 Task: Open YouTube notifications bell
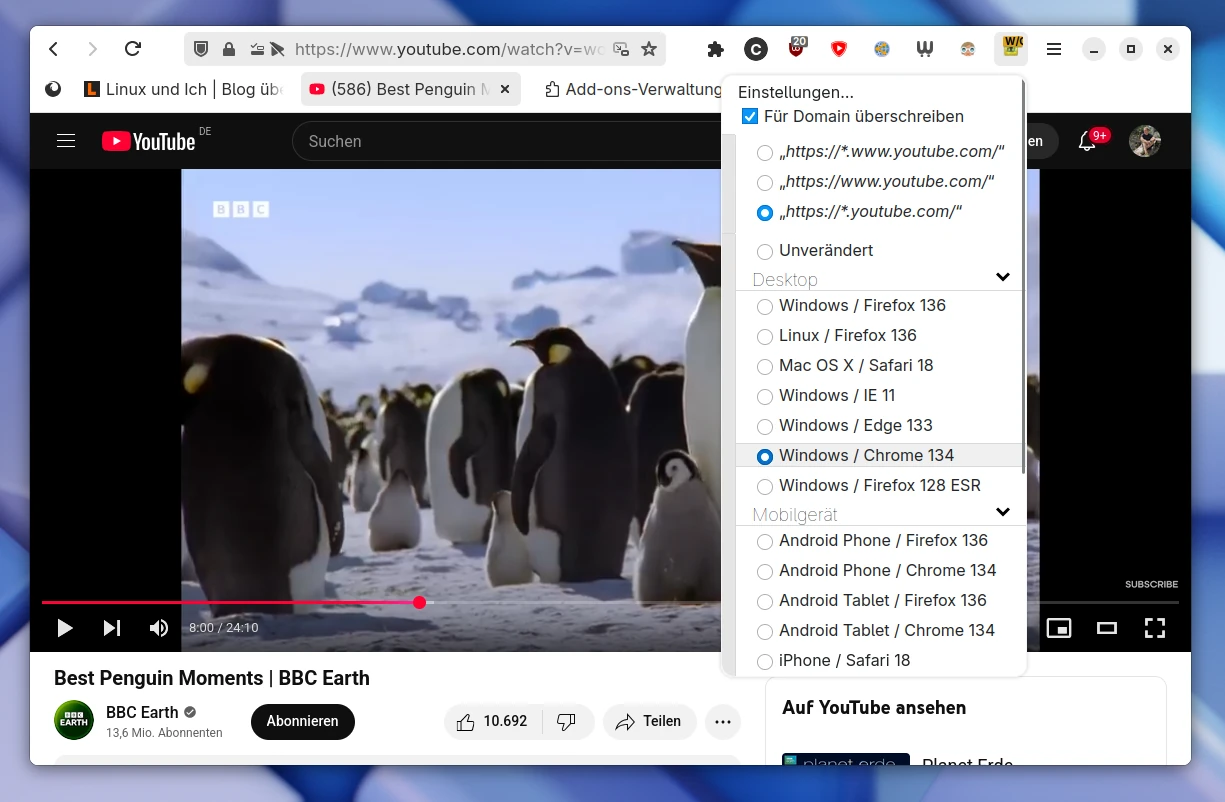click(1087, 141)
